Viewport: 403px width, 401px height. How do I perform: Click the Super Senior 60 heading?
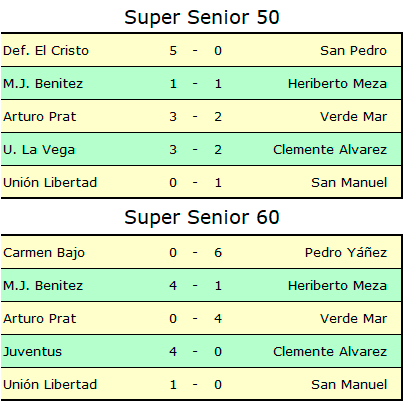point(202,217)
